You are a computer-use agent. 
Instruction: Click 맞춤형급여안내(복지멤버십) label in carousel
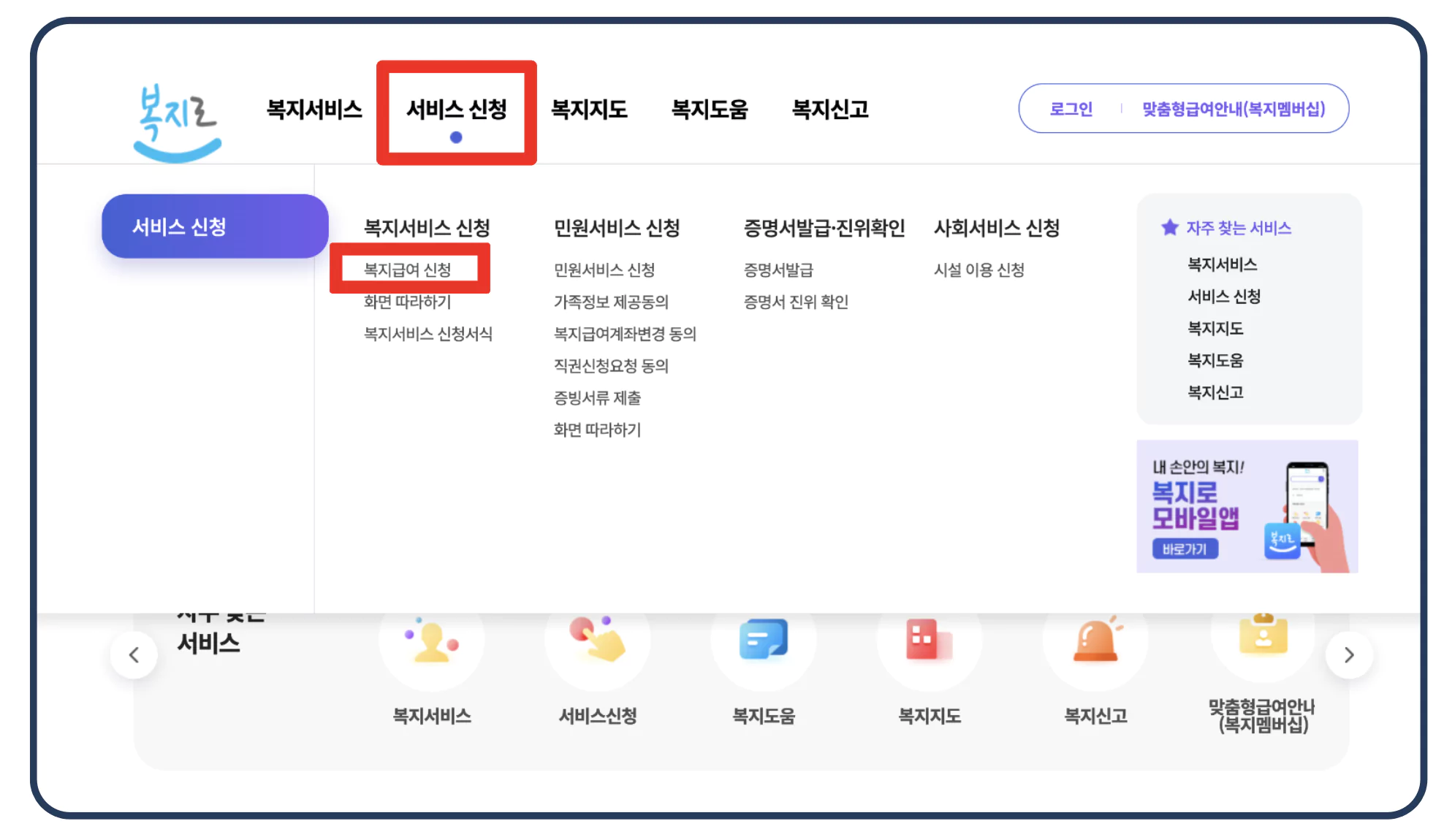[1262, 716]
